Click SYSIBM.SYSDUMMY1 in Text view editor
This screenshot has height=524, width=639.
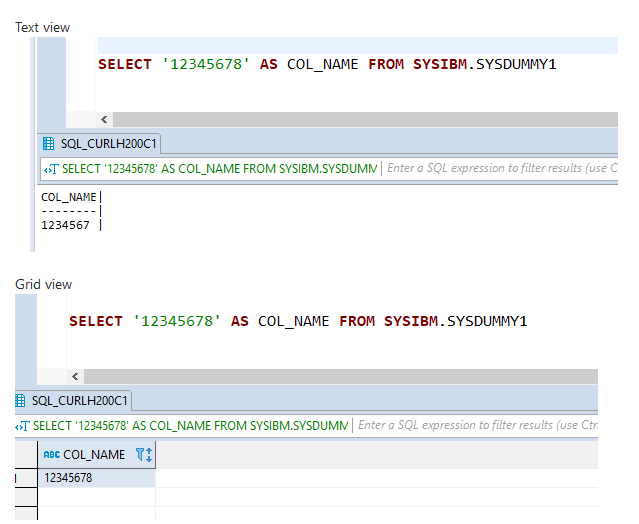[x=485, y=64]
